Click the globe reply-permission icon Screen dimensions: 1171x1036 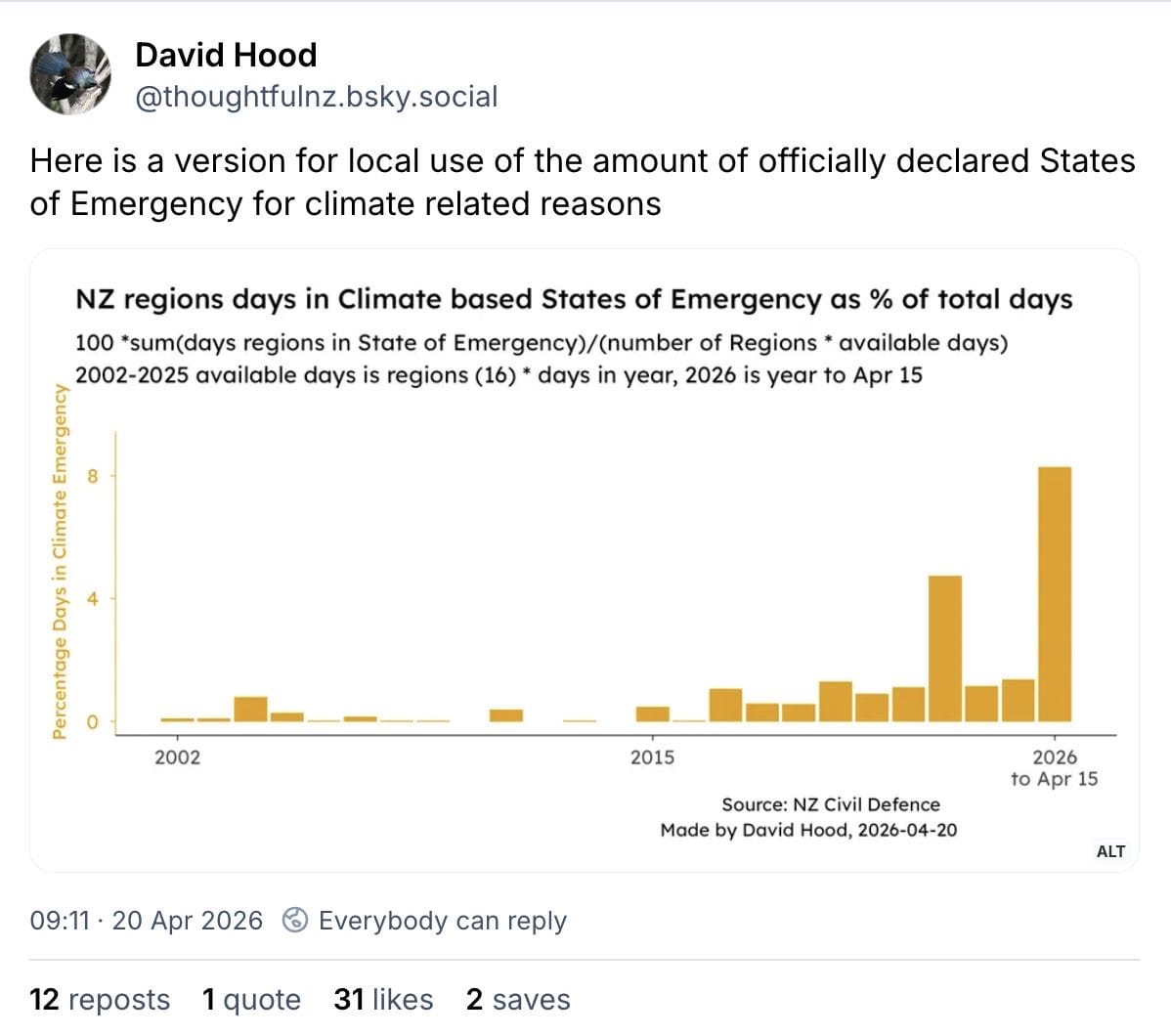tap(293, 920)
